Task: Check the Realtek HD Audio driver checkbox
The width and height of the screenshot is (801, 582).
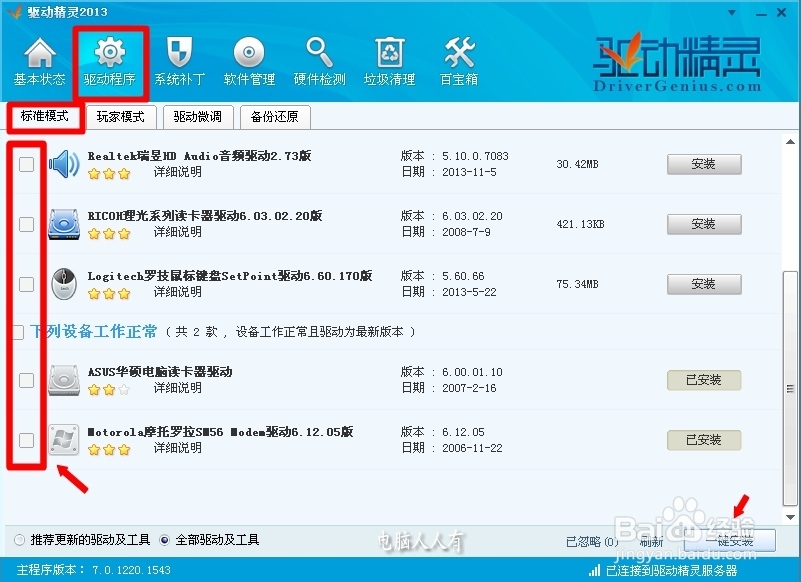Action: point(26,164)
